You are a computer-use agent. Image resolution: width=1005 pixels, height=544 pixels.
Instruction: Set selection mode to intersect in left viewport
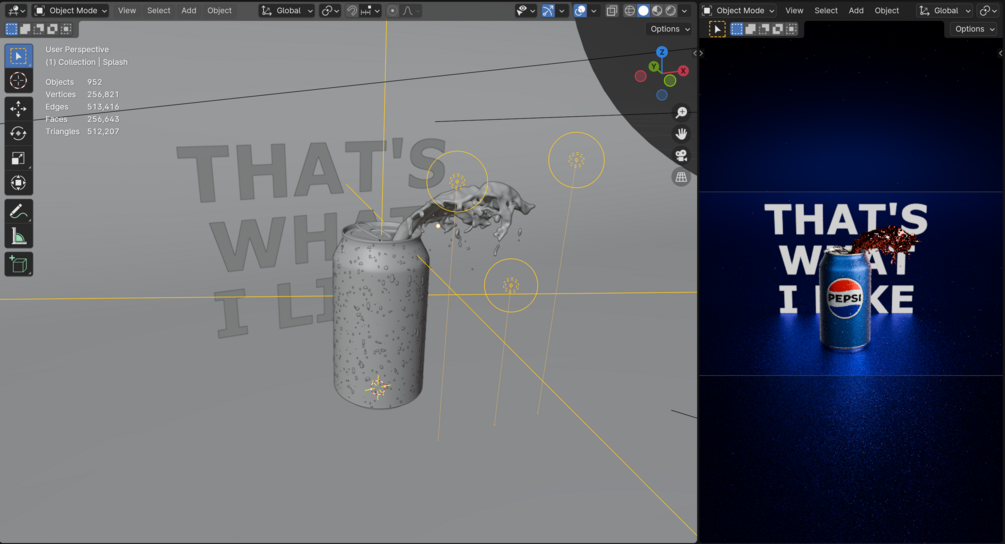(66, 29)
